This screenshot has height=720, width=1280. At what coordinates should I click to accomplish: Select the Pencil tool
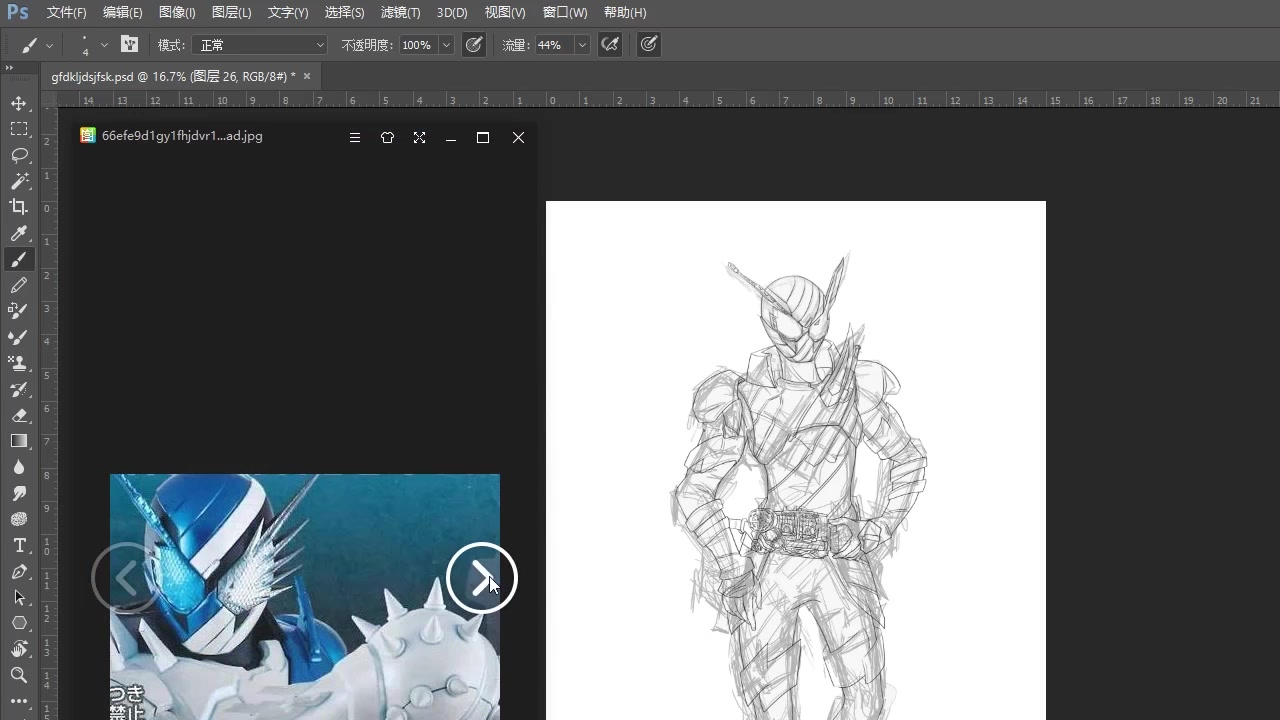pos(19,285)
